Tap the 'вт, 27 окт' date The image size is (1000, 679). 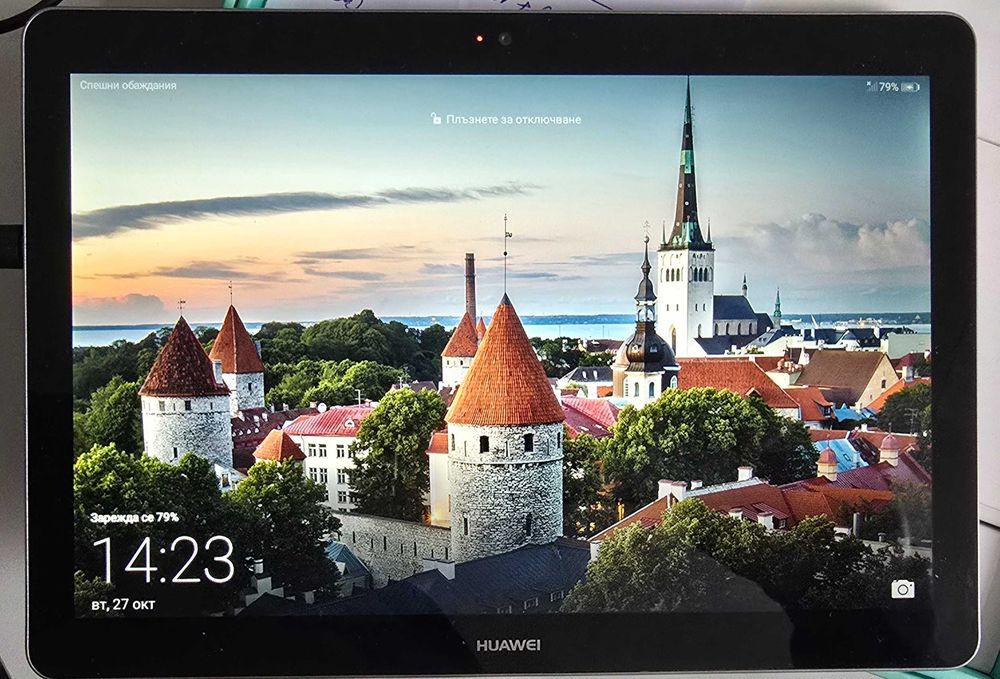tap(123, 604)
